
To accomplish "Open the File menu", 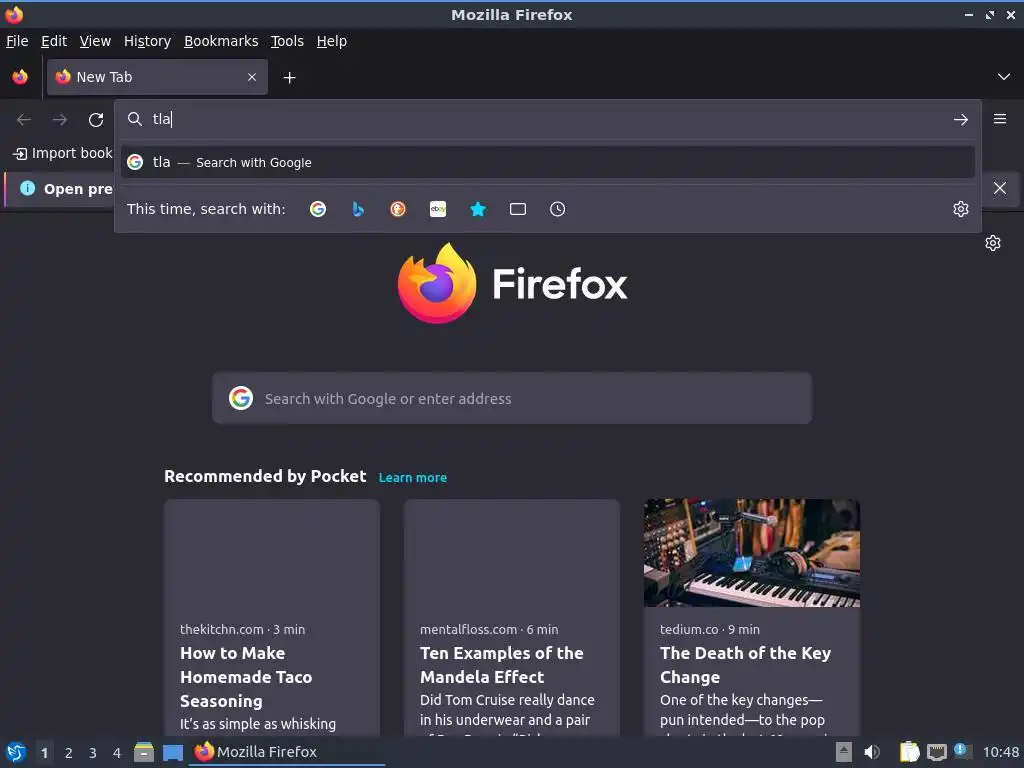I will point(17,41).
